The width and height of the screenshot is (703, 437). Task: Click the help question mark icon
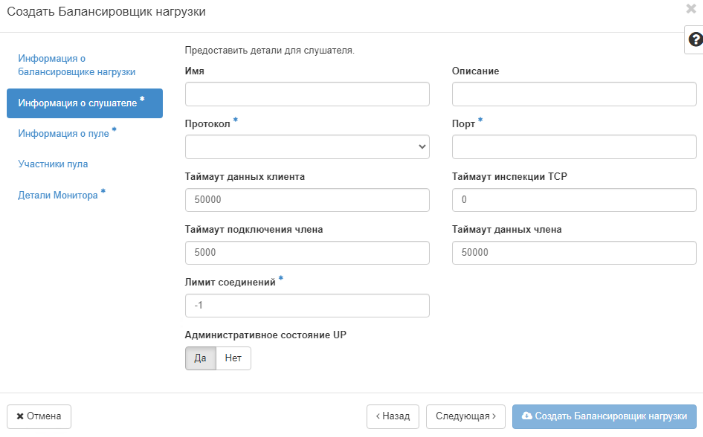tap(695, 39)
